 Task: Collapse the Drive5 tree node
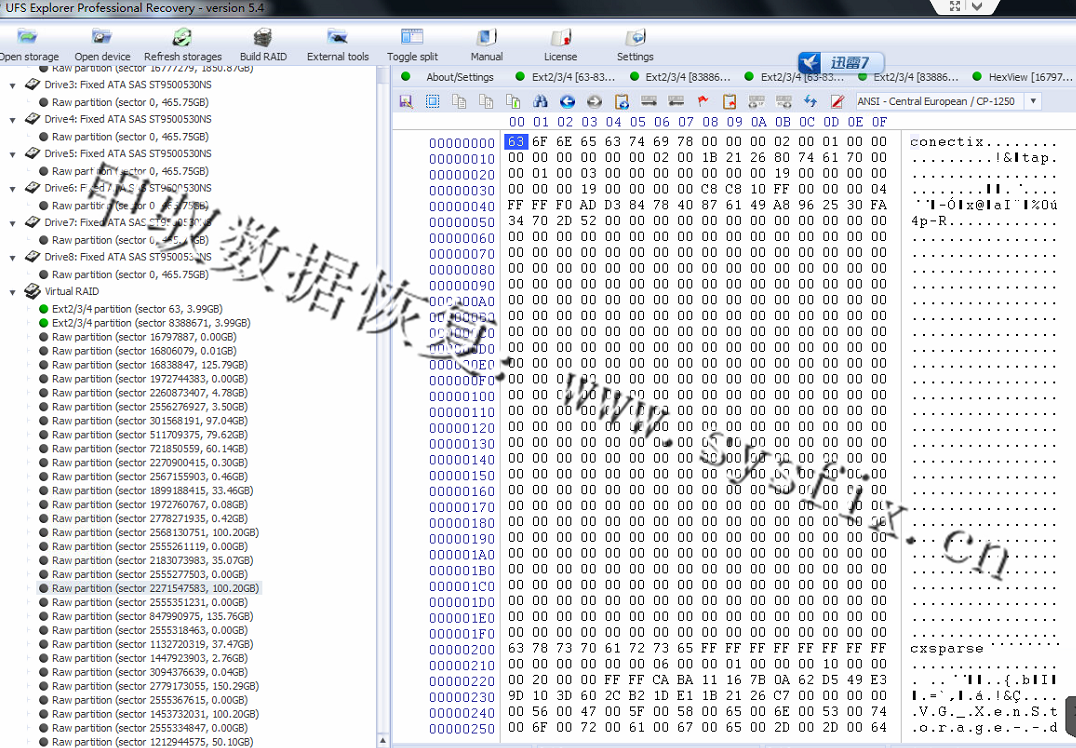click(x=12, y=154)
